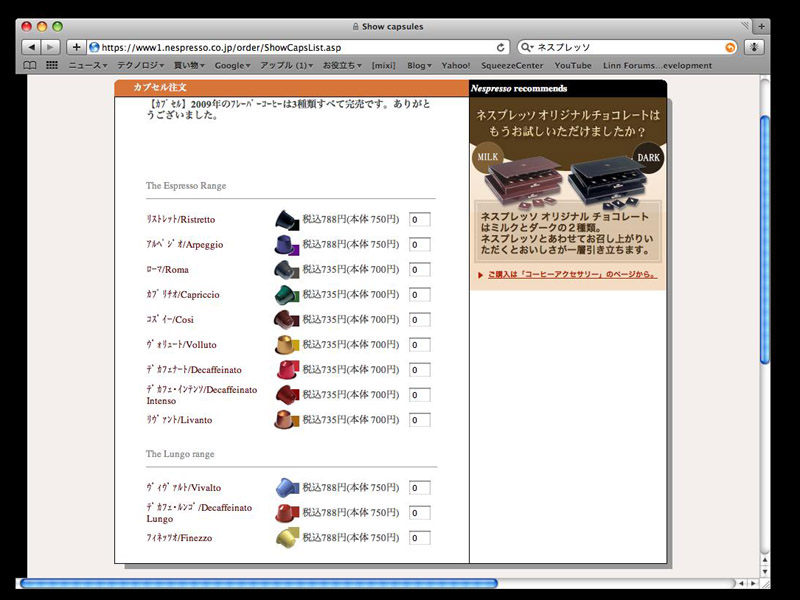Click the Ristretto quantity field
Viewport: 800px width, 600px height.
[419, 219]
